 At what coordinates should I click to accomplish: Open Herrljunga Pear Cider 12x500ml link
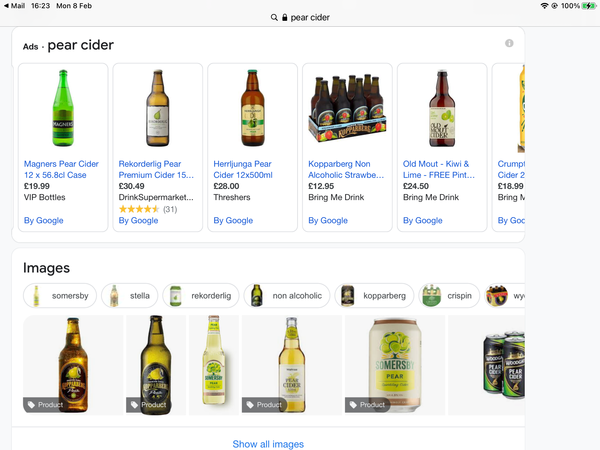tap(243, 170)
